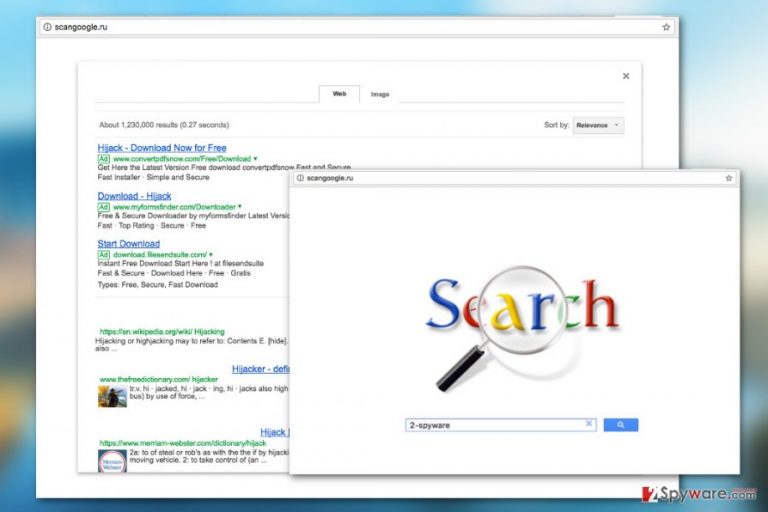Open the 'Download - Hijack' ad link
Image resolution: width=768 pixels, height=512 pixels.
pyautogui.click(x=134, y=196)
